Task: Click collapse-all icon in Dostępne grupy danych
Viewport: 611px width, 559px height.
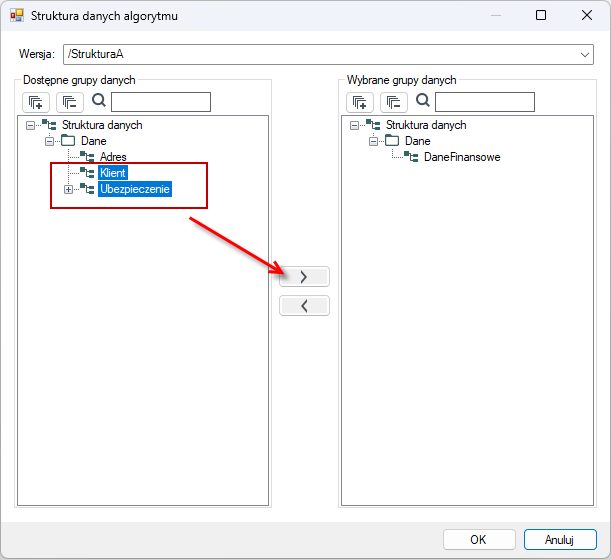Action: [70, 102]
